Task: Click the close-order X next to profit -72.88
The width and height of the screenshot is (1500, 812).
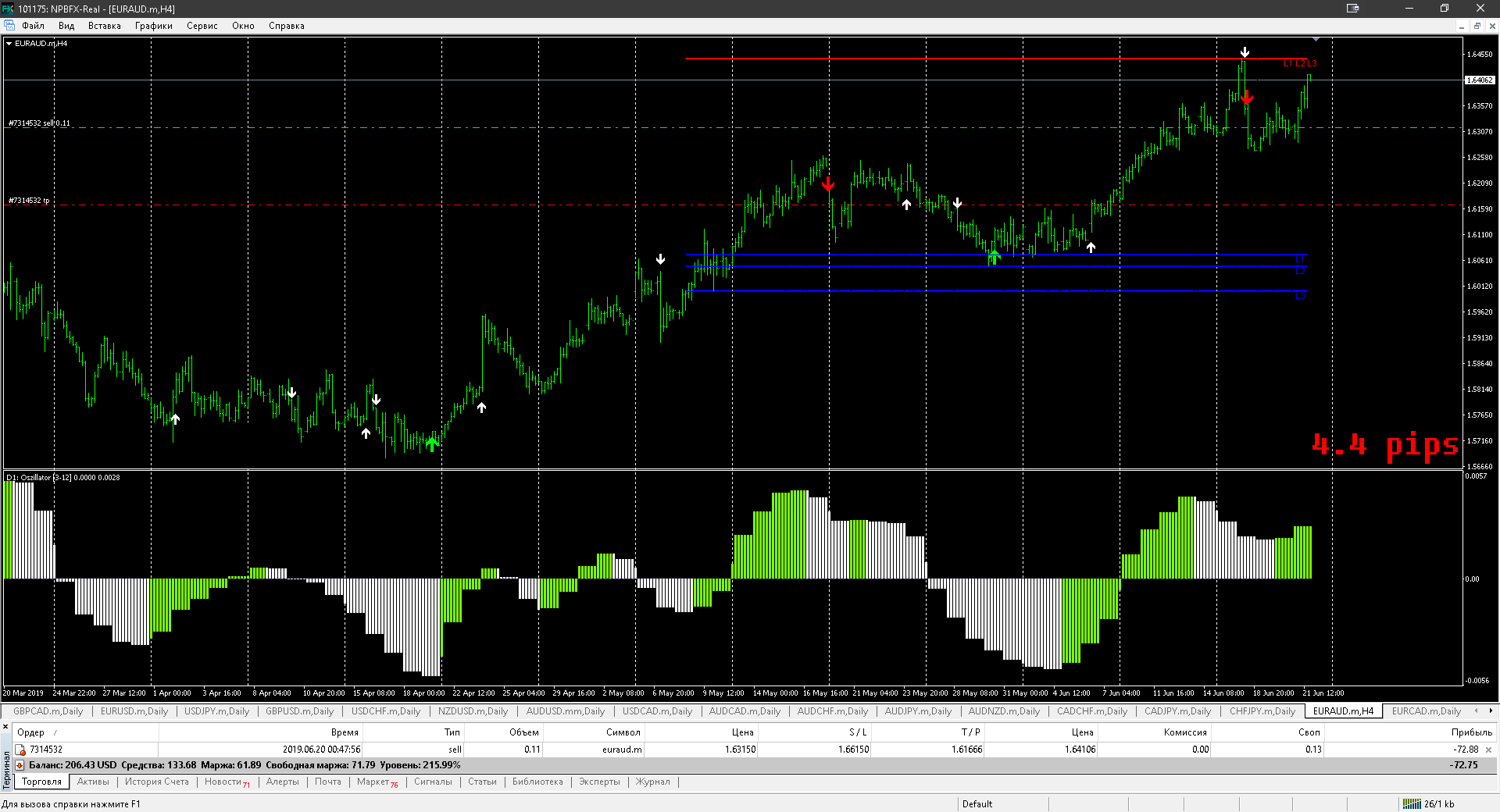Action: (1488, 750)
